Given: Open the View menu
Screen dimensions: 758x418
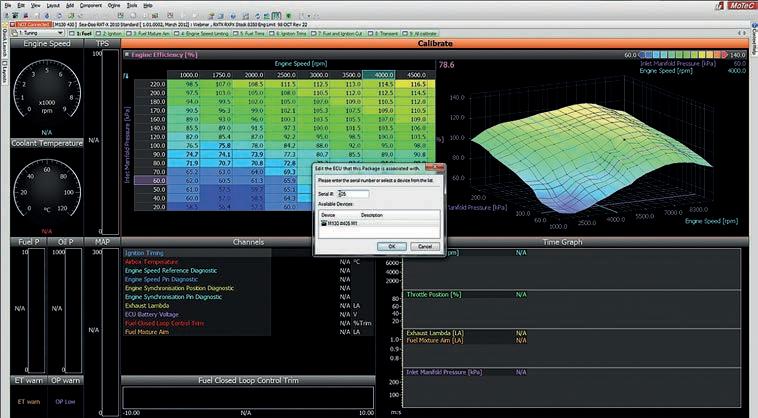Looking at the screenshot, I should coord(36,5).
